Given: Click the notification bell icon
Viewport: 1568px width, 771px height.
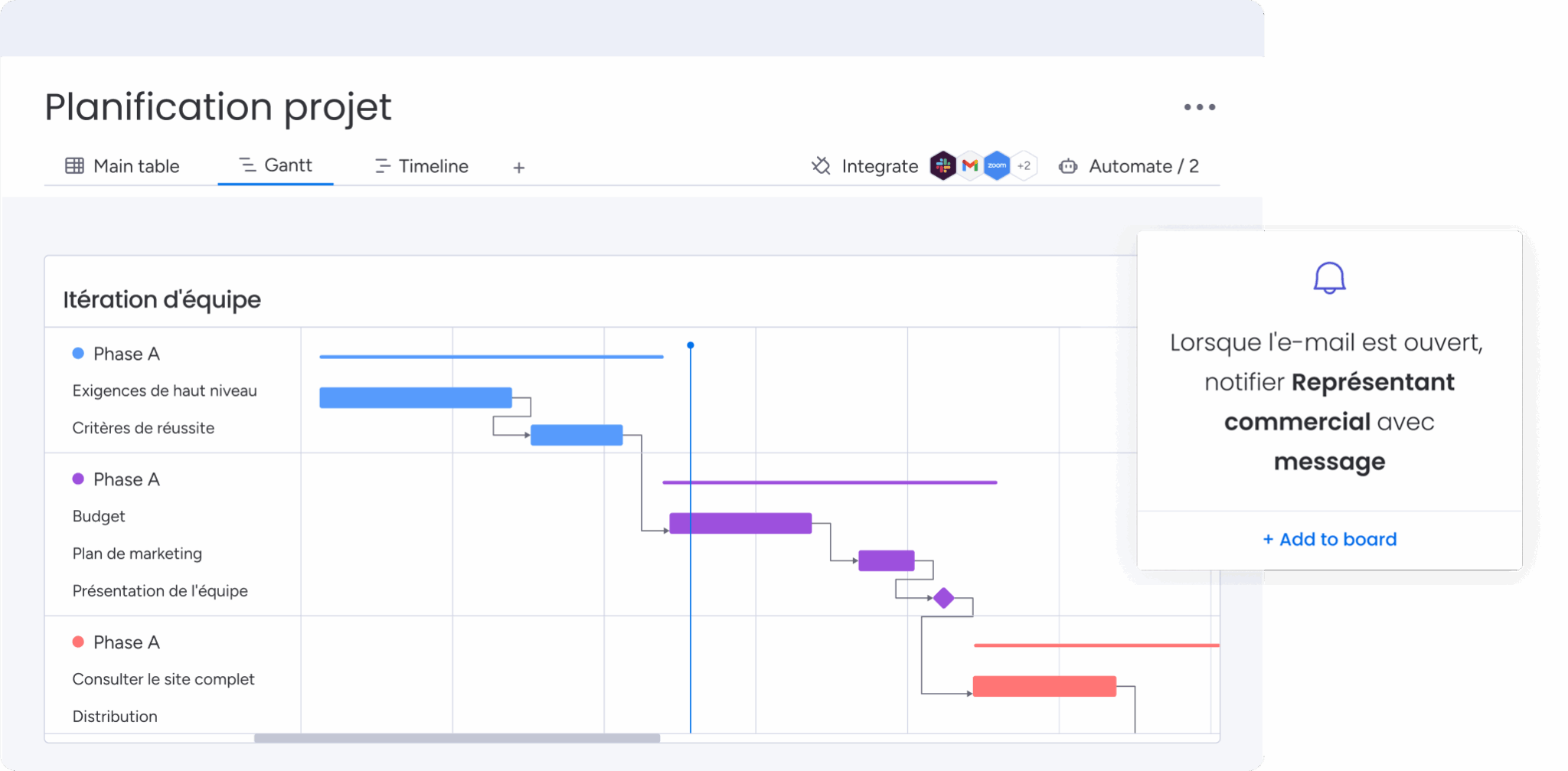Looking at the screenshot, I should [1329, 278].
